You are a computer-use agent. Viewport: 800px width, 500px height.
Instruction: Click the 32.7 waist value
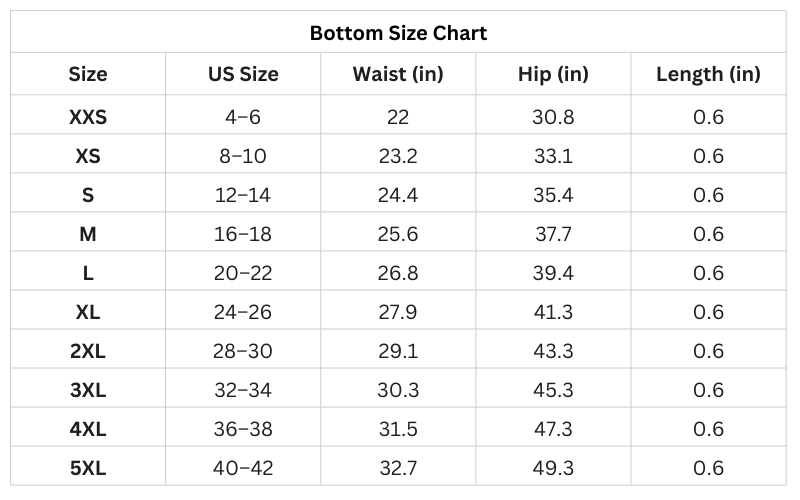pyautogui.click(x=398, y=468)
